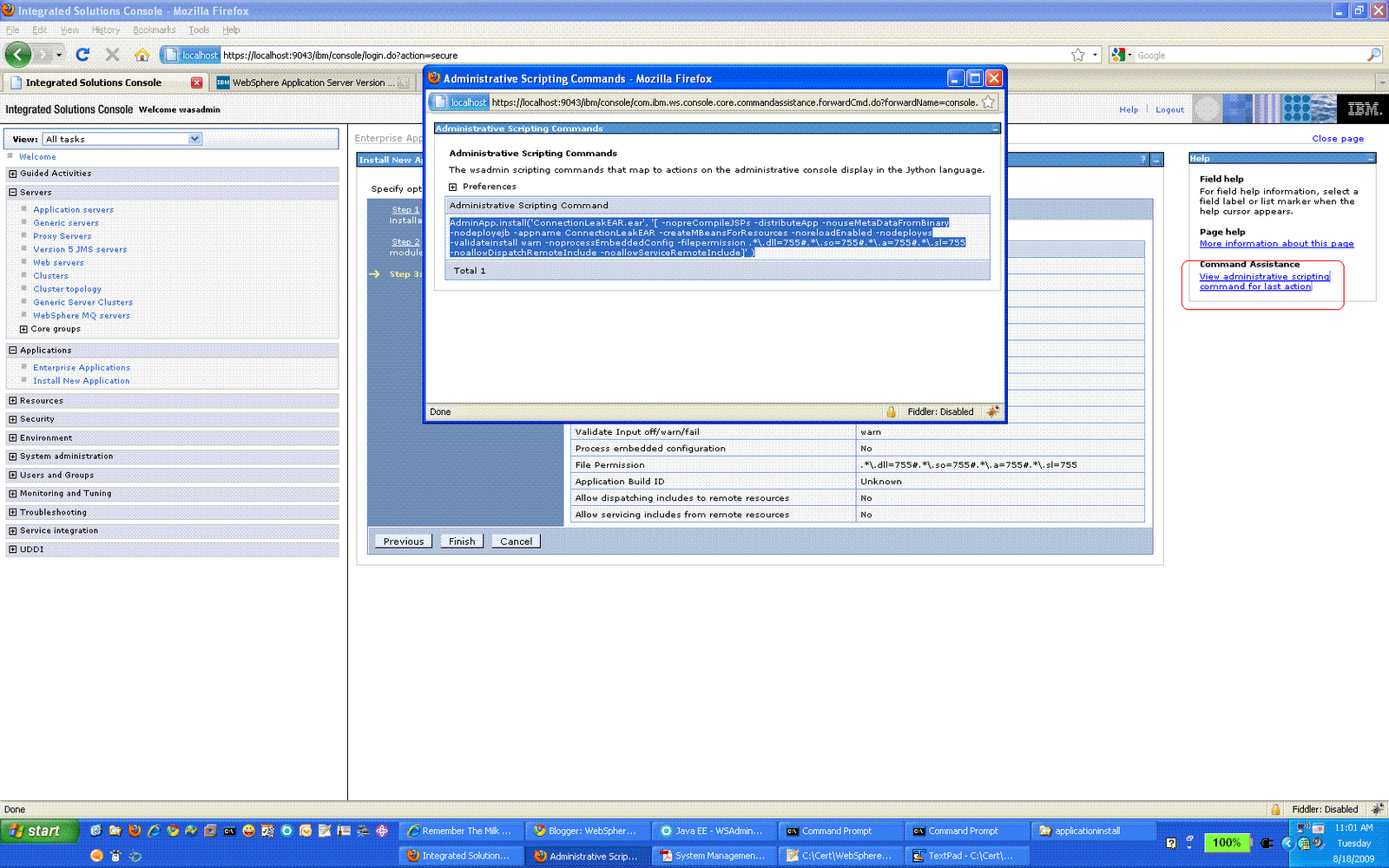Image resolution: width=1389 pixels, height=868 pixels.
Task: Close the Integrated Solutions Console tab
Action: click(196, 82)
